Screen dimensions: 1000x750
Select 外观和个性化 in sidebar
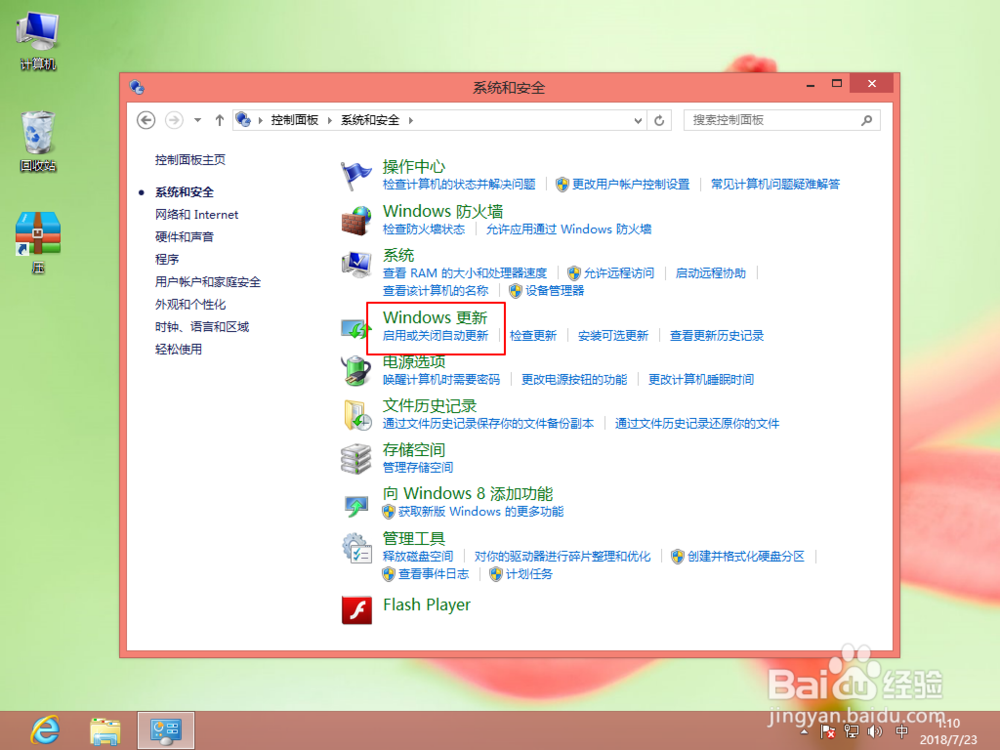[190, 304]
